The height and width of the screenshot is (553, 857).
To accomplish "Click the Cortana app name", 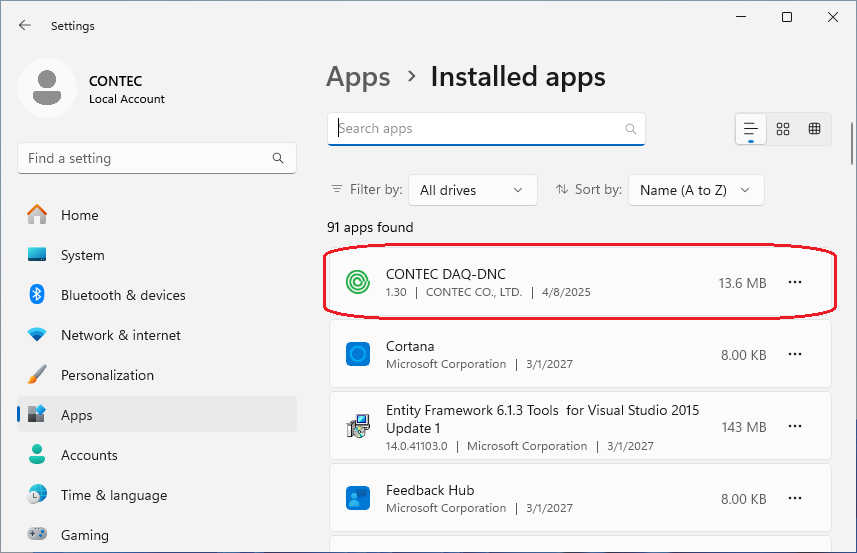I will tap(410, 346).
